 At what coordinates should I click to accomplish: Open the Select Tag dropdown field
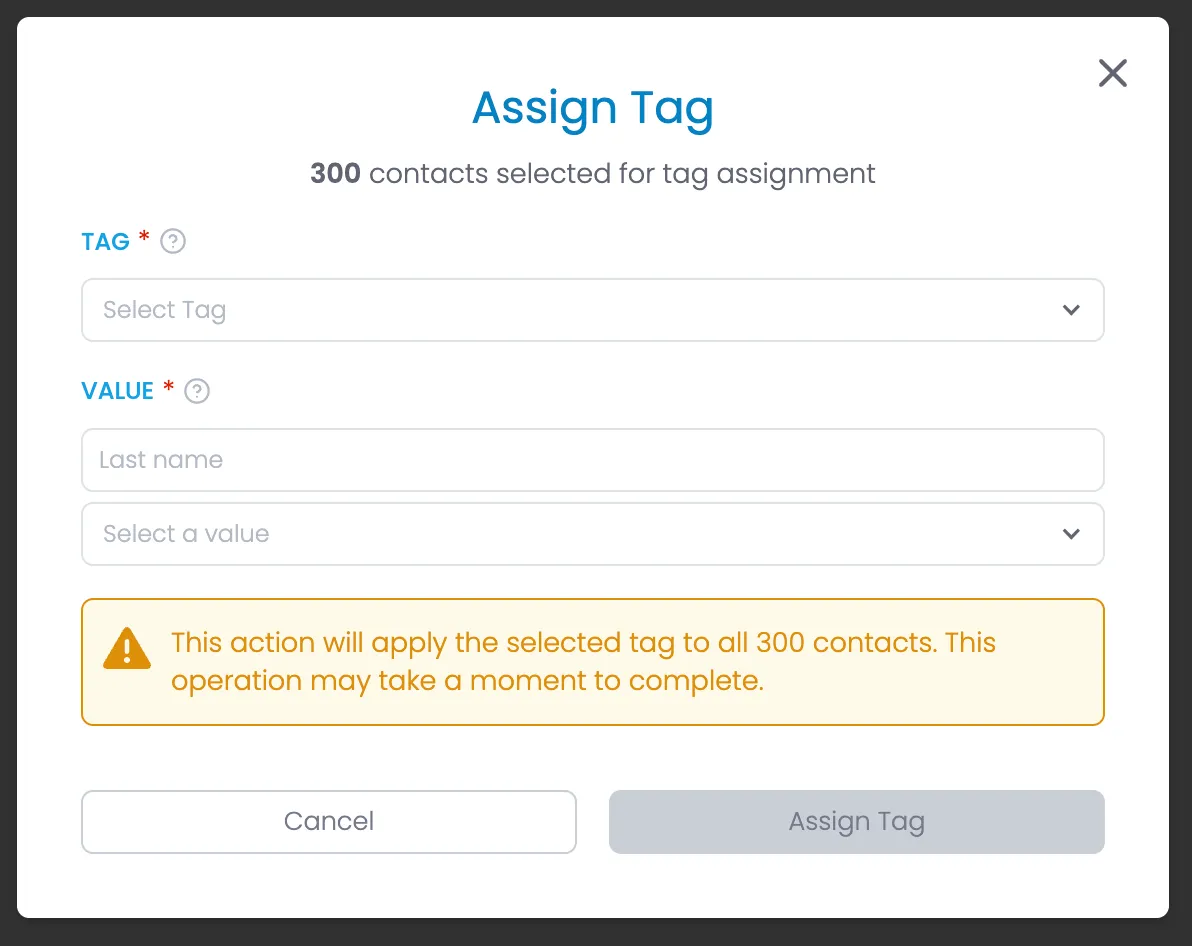[592, 310]
